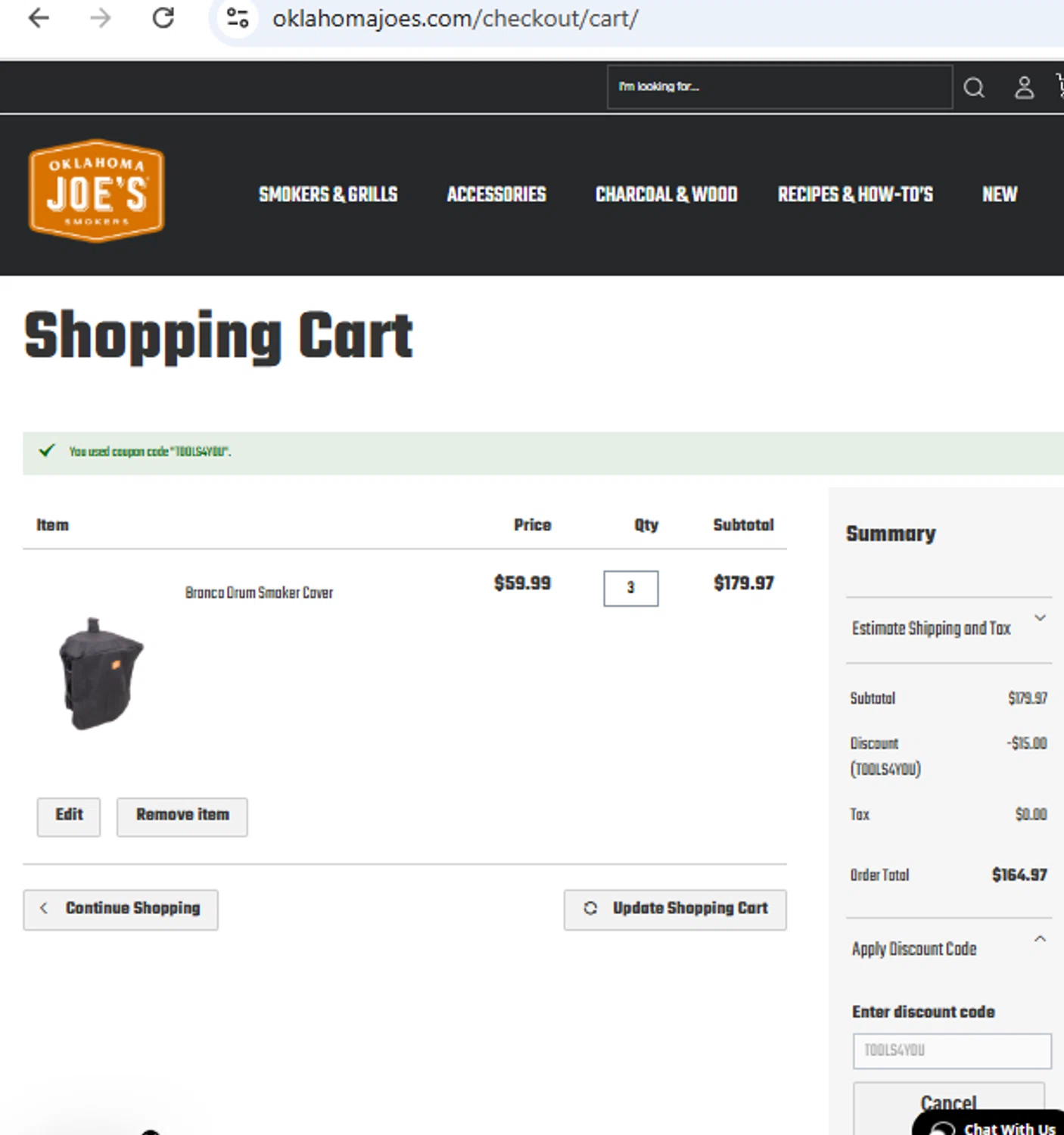Click the Remove item button
This screenshot has width=1064, height=1135.
pyautogui.click(x=182, y=816)
